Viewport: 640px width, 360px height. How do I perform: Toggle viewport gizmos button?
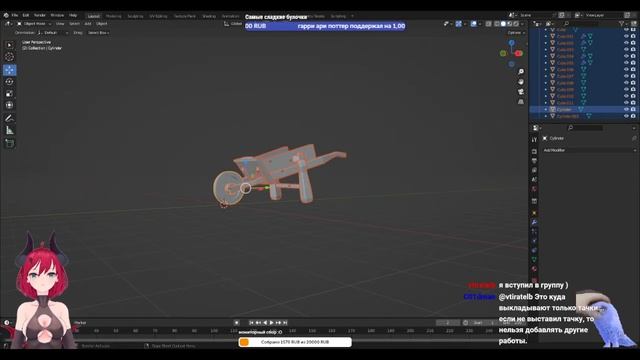click(x=459, y=24)
